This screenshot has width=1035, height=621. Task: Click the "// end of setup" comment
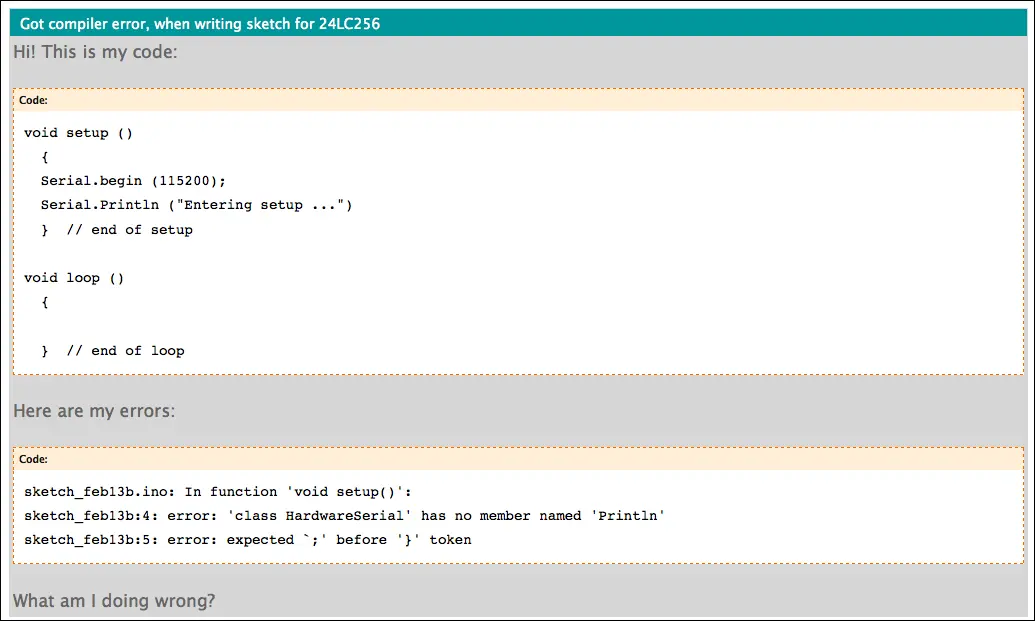click(129, 229)
